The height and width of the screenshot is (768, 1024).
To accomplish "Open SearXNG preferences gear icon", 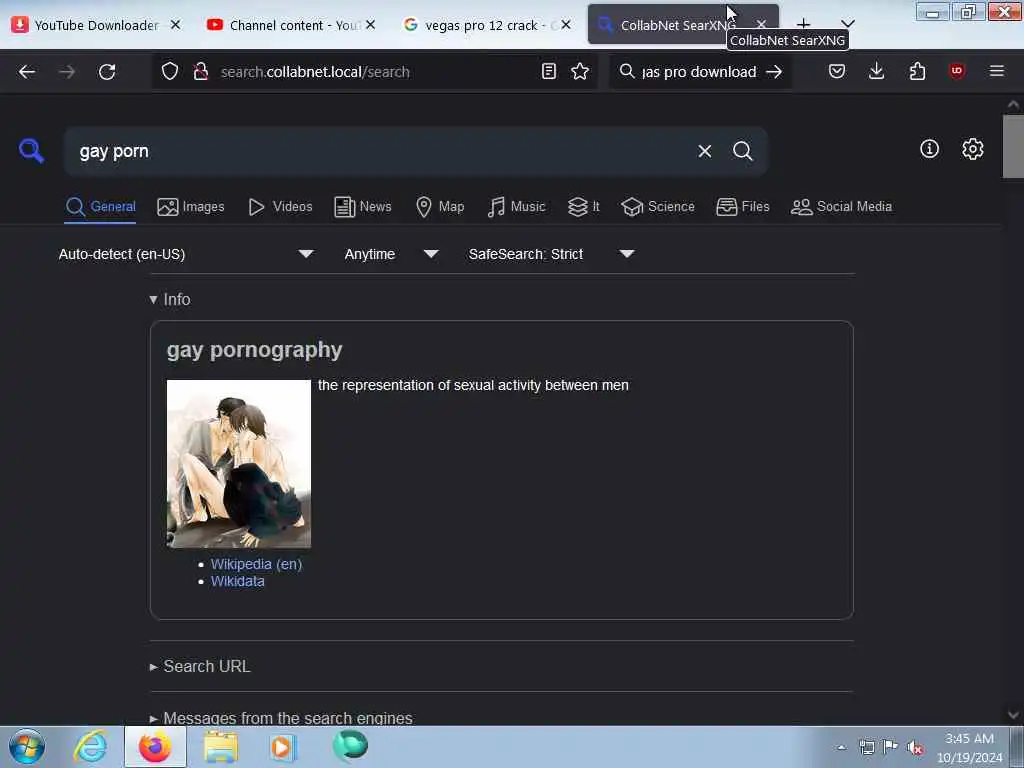I will coord(972,149).
